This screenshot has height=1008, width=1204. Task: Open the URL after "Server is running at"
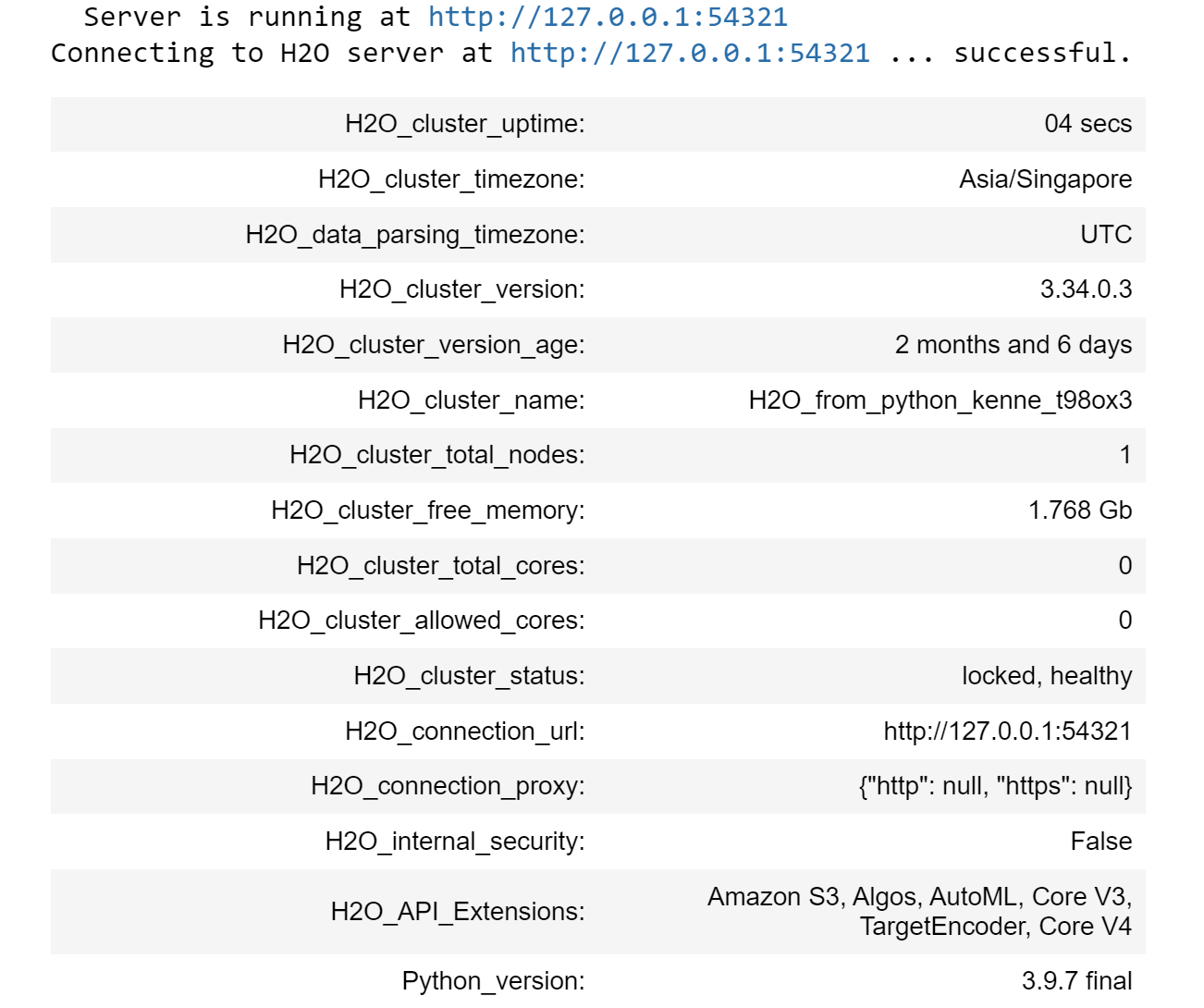pos(608,18)
